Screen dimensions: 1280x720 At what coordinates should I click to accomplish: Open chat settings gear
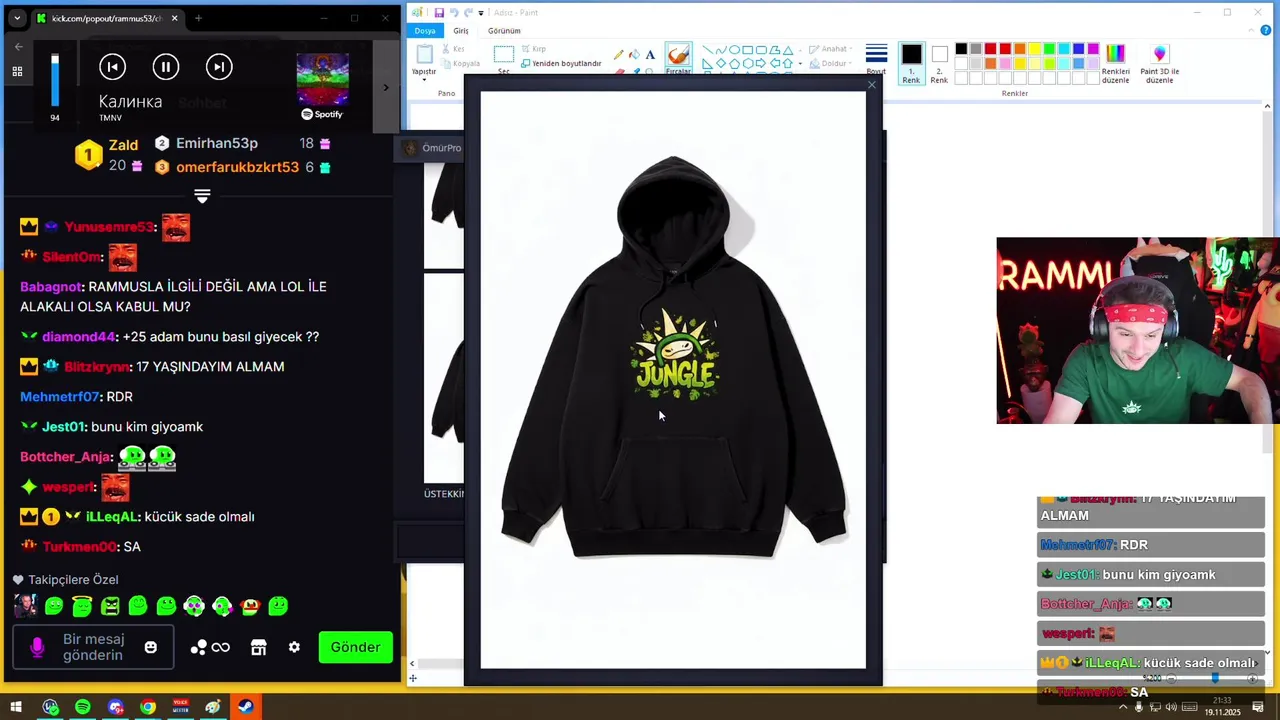(x=294, y=648)
